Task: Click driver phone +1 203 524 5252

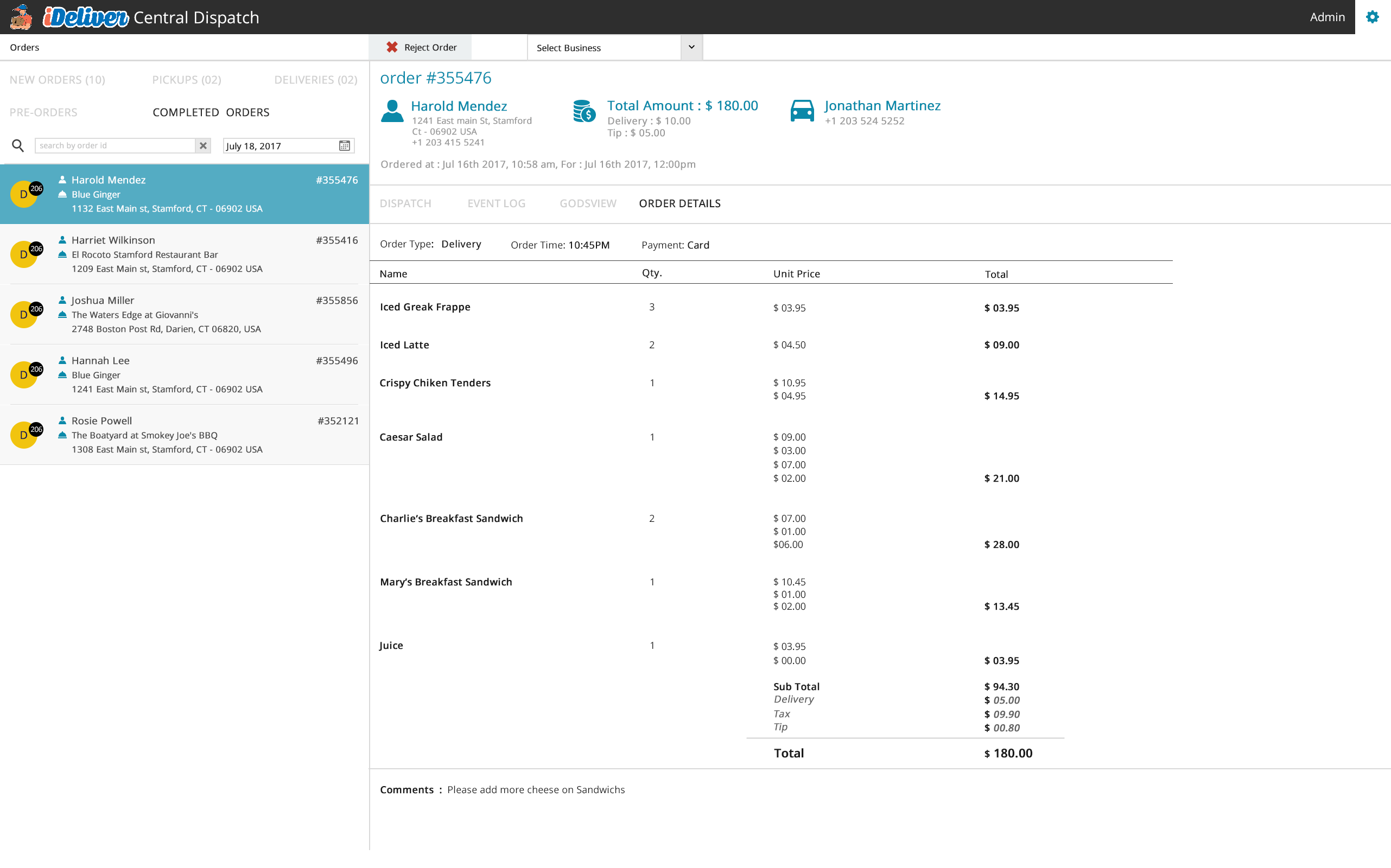Action: coord(865,121)
